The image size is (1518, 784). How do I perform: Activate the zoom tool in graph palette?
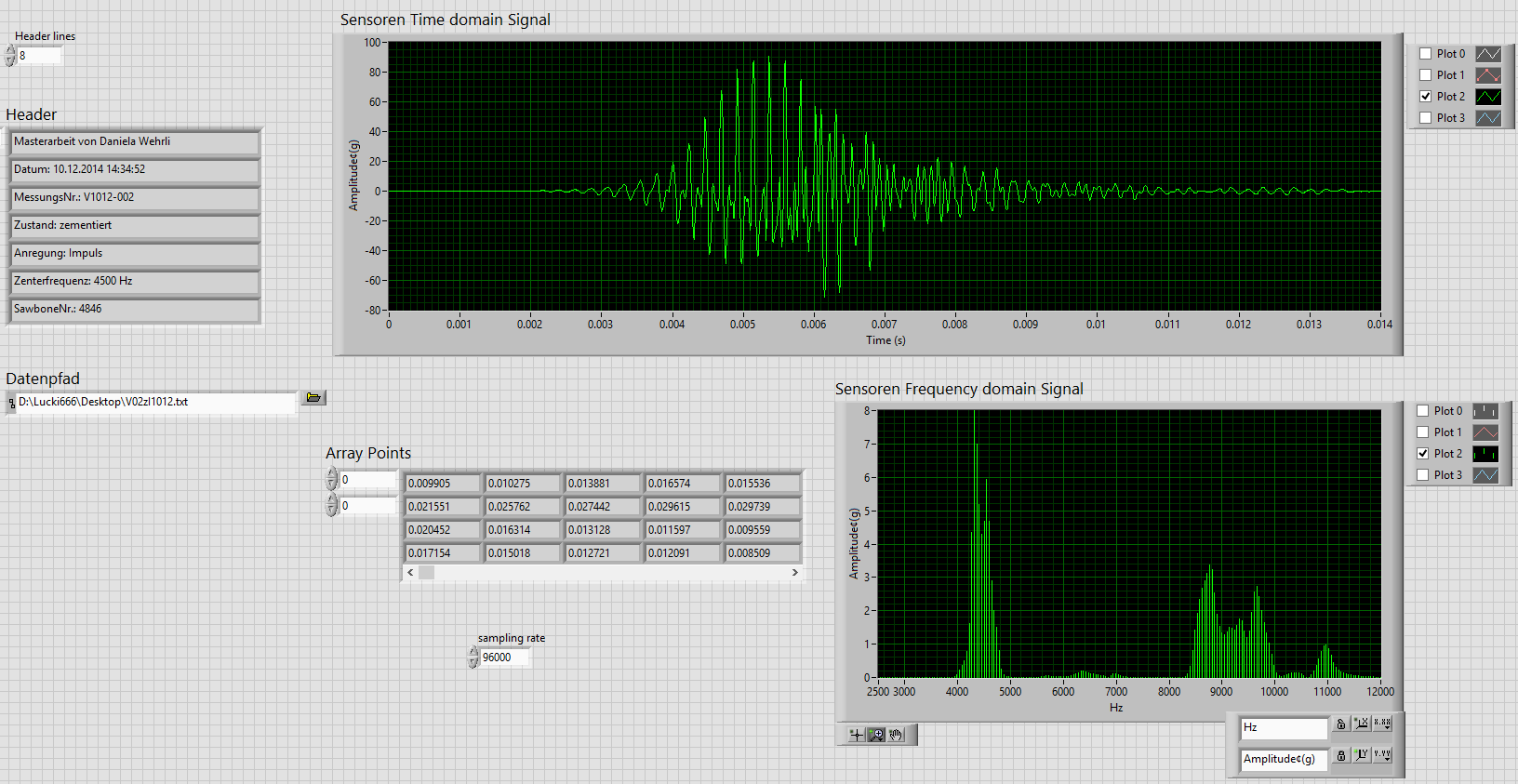pos(876,735)
